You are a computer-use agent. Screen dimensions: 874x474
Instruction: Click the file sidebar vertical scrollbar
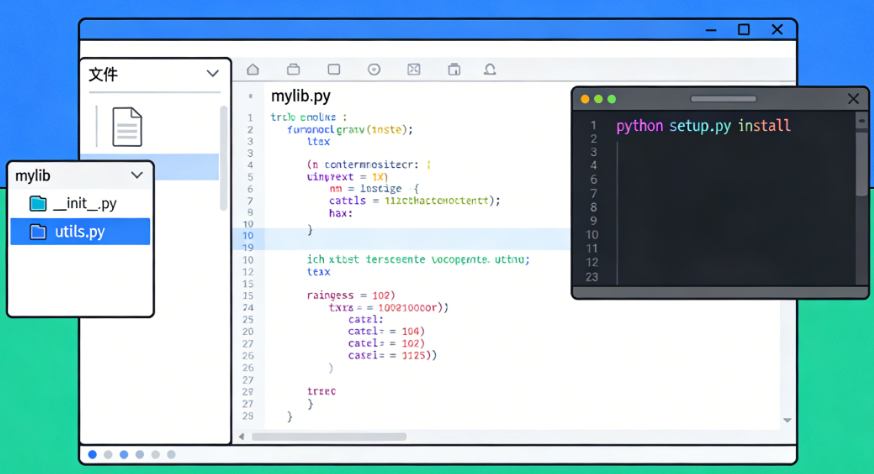tap(224, 158)
